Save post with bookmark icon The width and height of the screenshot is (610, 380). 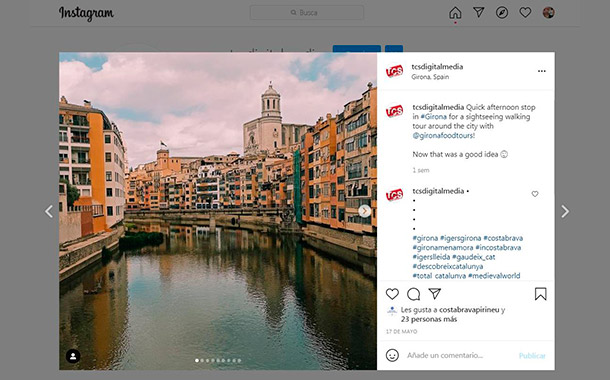540,294
